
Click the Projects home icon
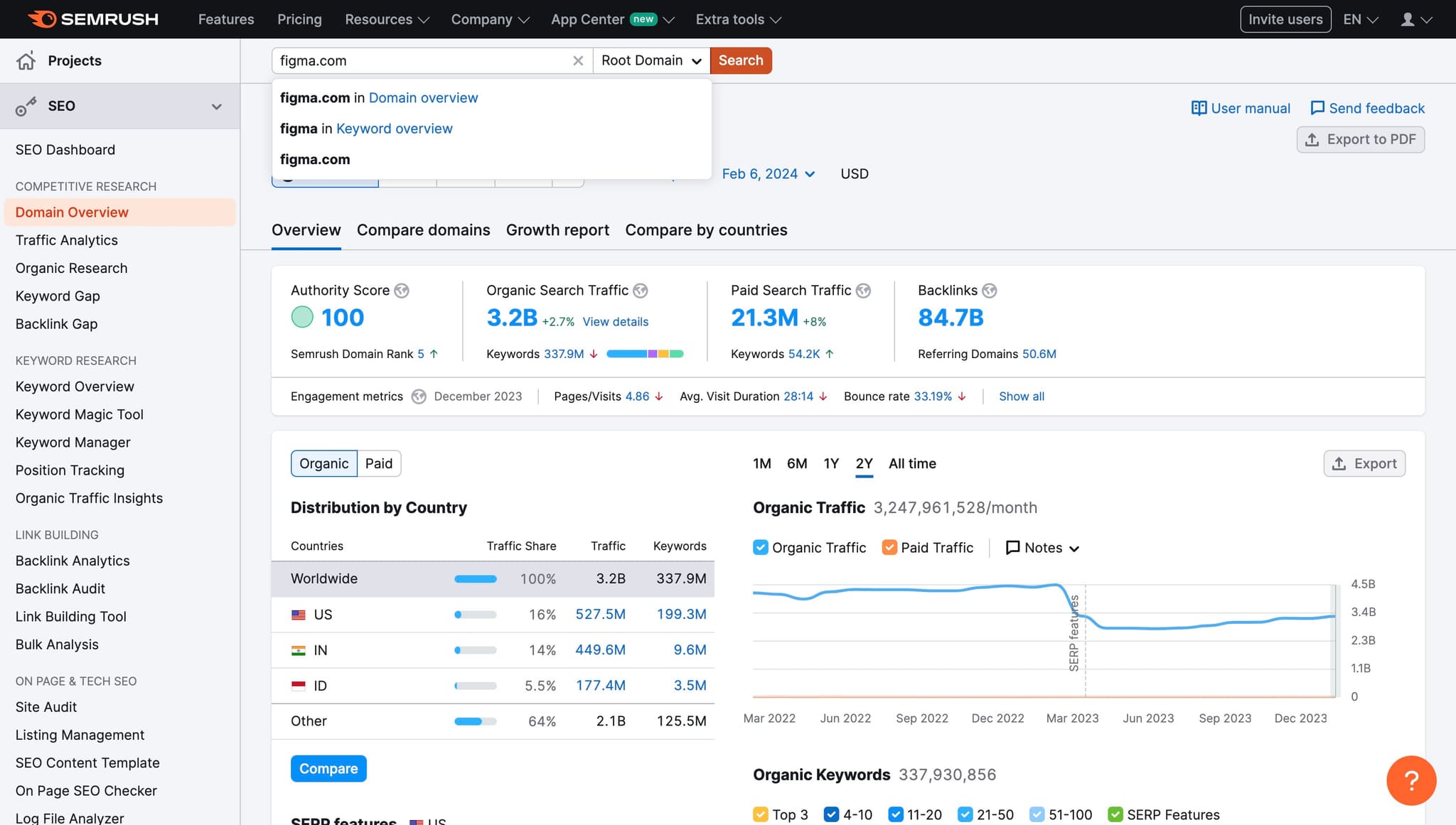click(26, 61)
